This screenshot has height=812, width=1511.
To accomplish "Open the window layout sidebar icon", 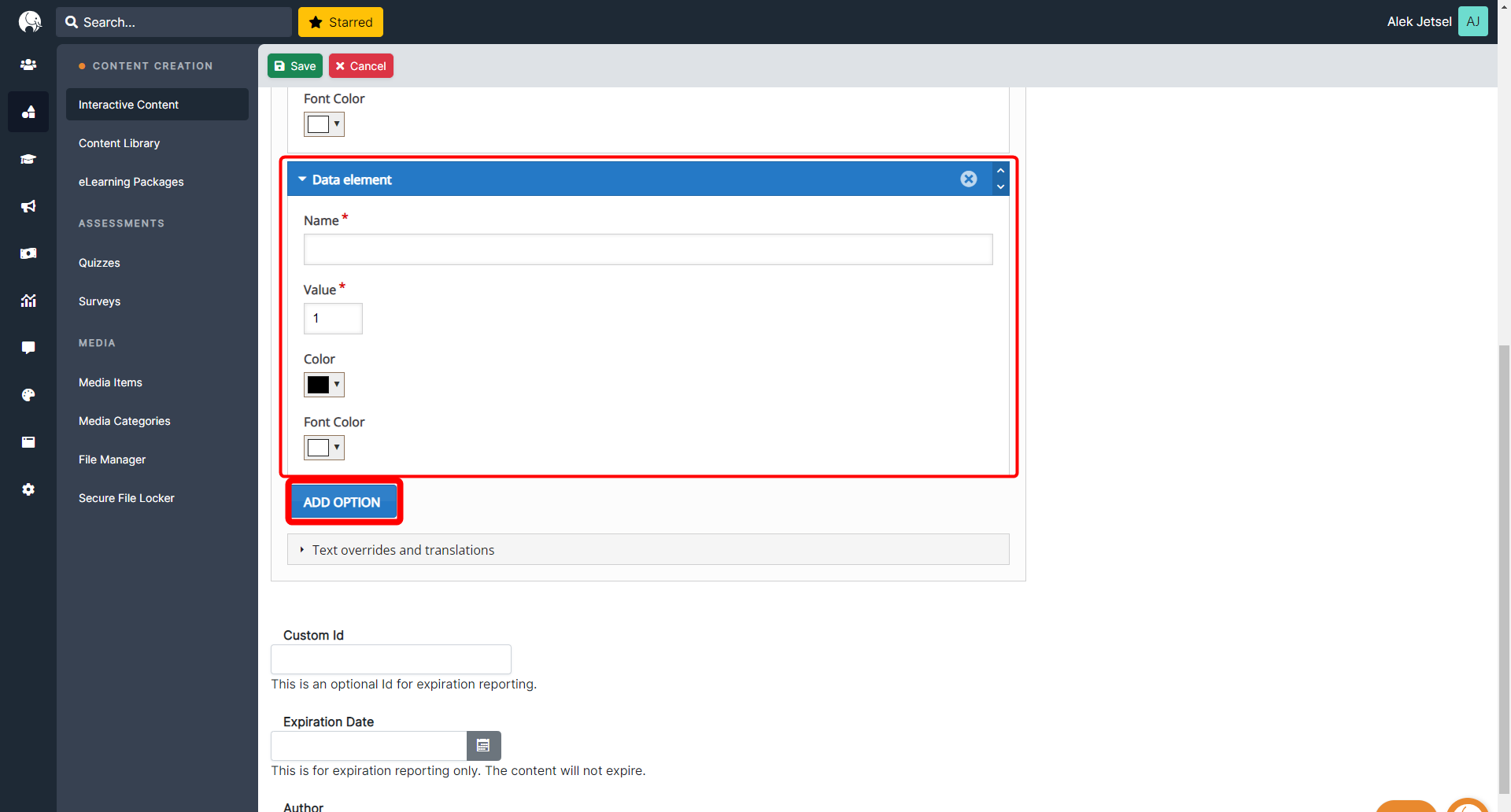I will (28, 442).
